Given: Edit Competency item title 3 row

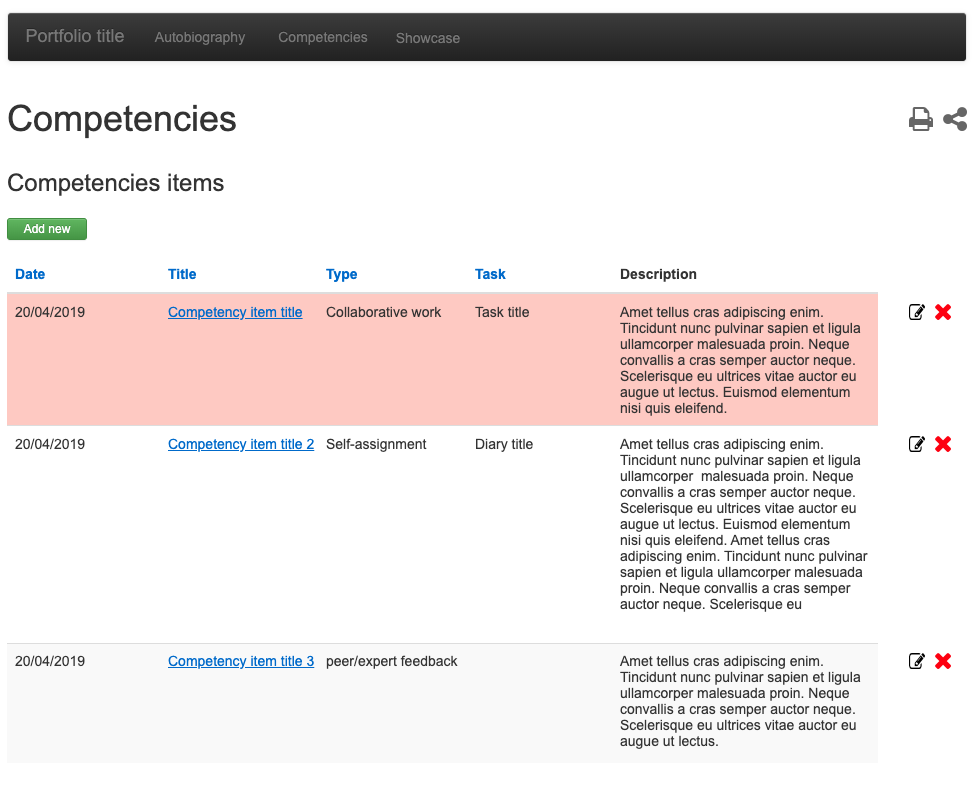Looking at the screenshot, I should (916, 662).
